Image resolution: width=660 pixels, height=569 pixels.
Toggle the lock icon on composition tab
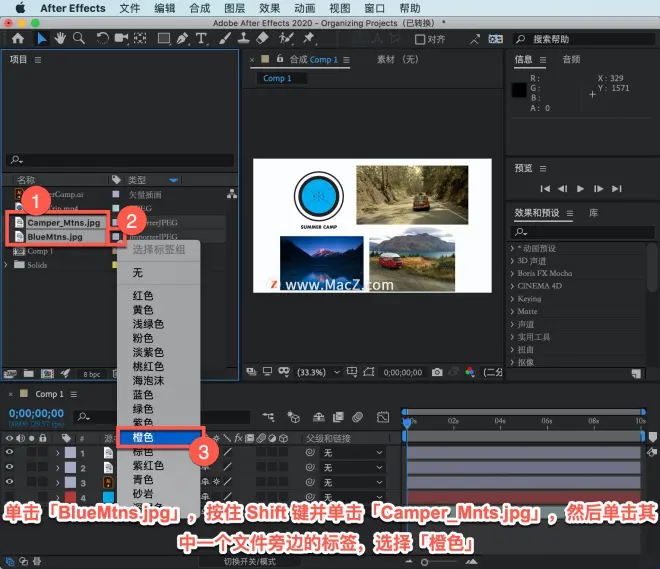[280, 59]
